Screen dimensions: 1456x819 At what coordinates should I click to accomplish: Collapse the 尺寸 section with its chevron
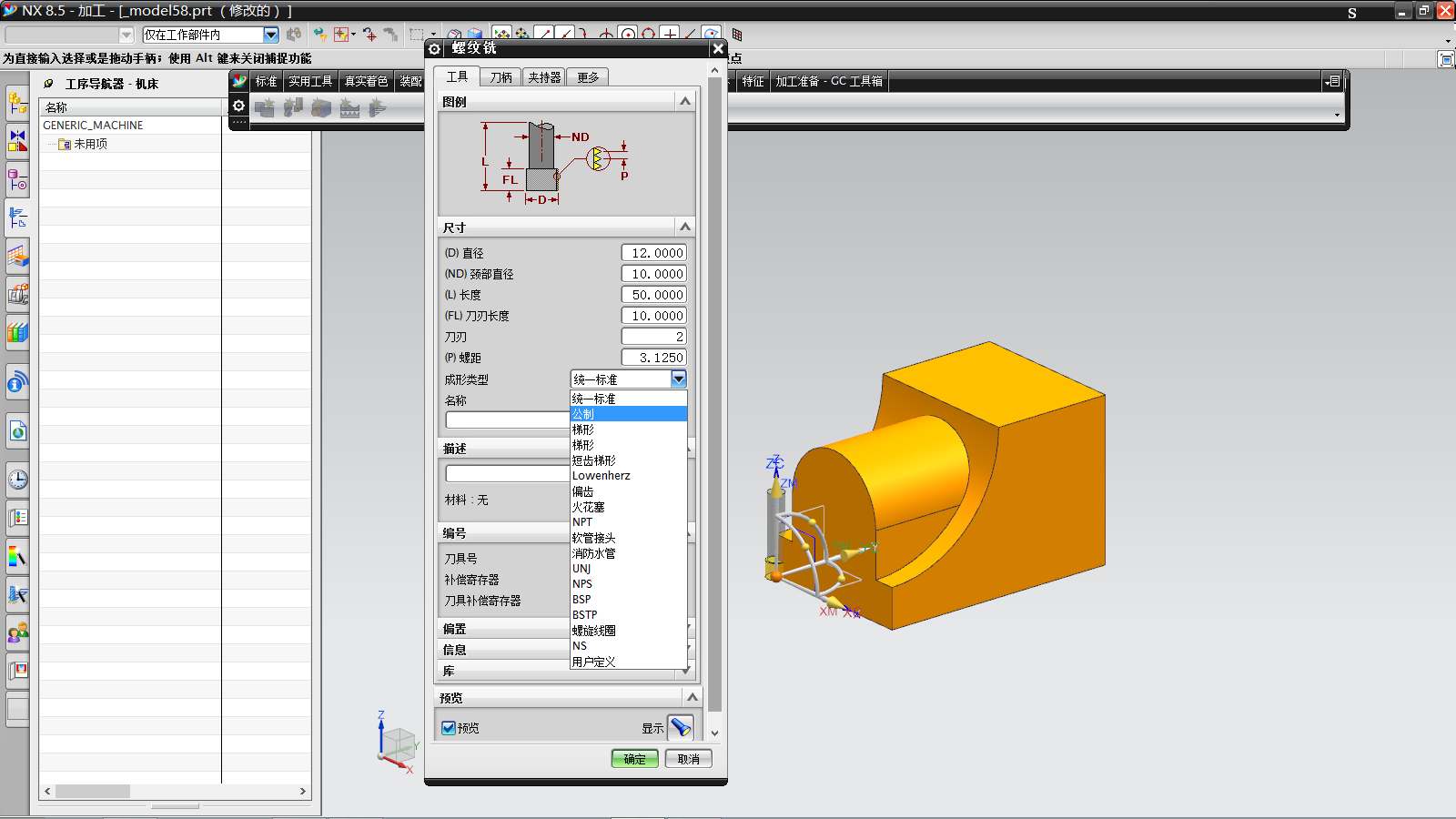coord(685,227)
